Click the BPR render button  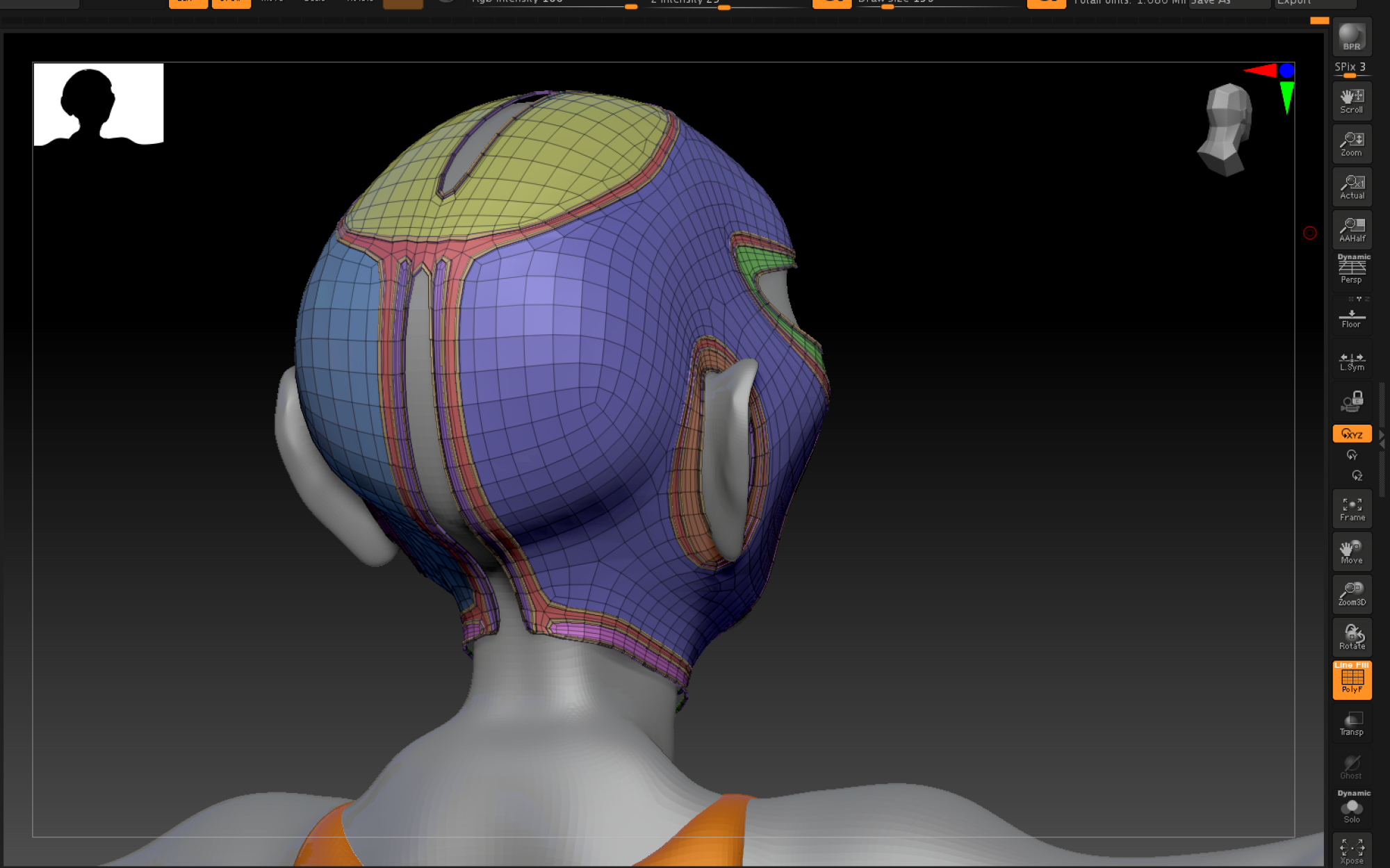pyautogui.click(x=1352, y=37)
